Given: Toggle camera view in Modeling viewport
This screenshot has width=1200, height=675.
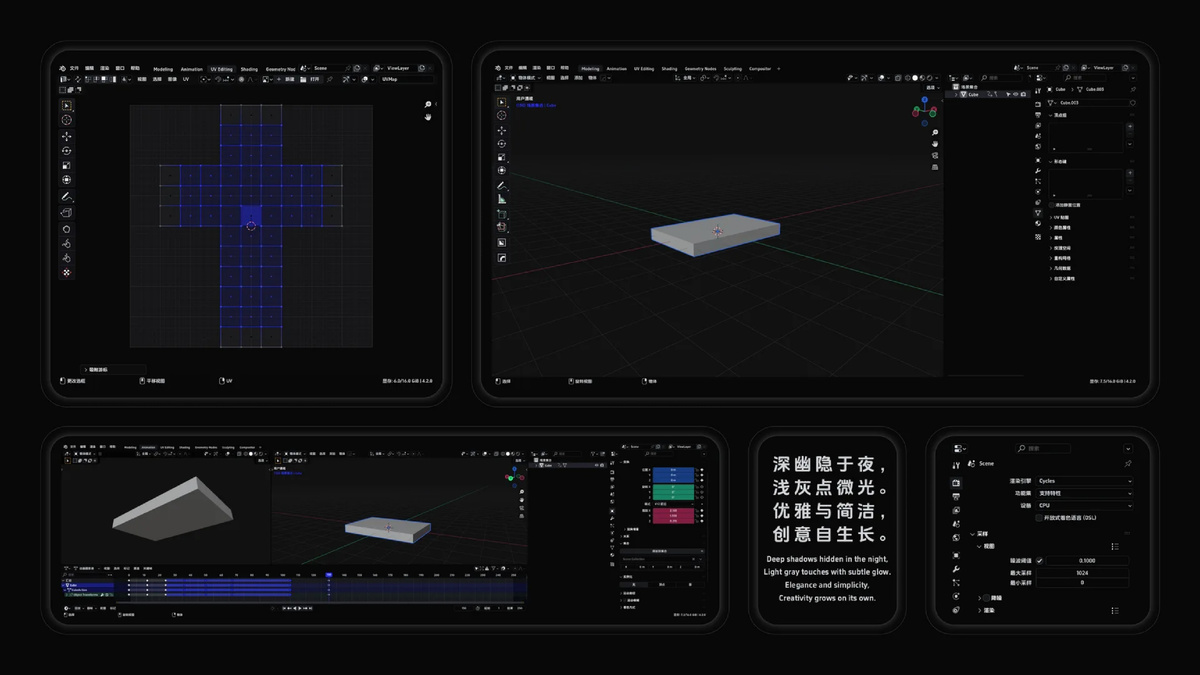Looking at the screenshot, I should 935,155.
